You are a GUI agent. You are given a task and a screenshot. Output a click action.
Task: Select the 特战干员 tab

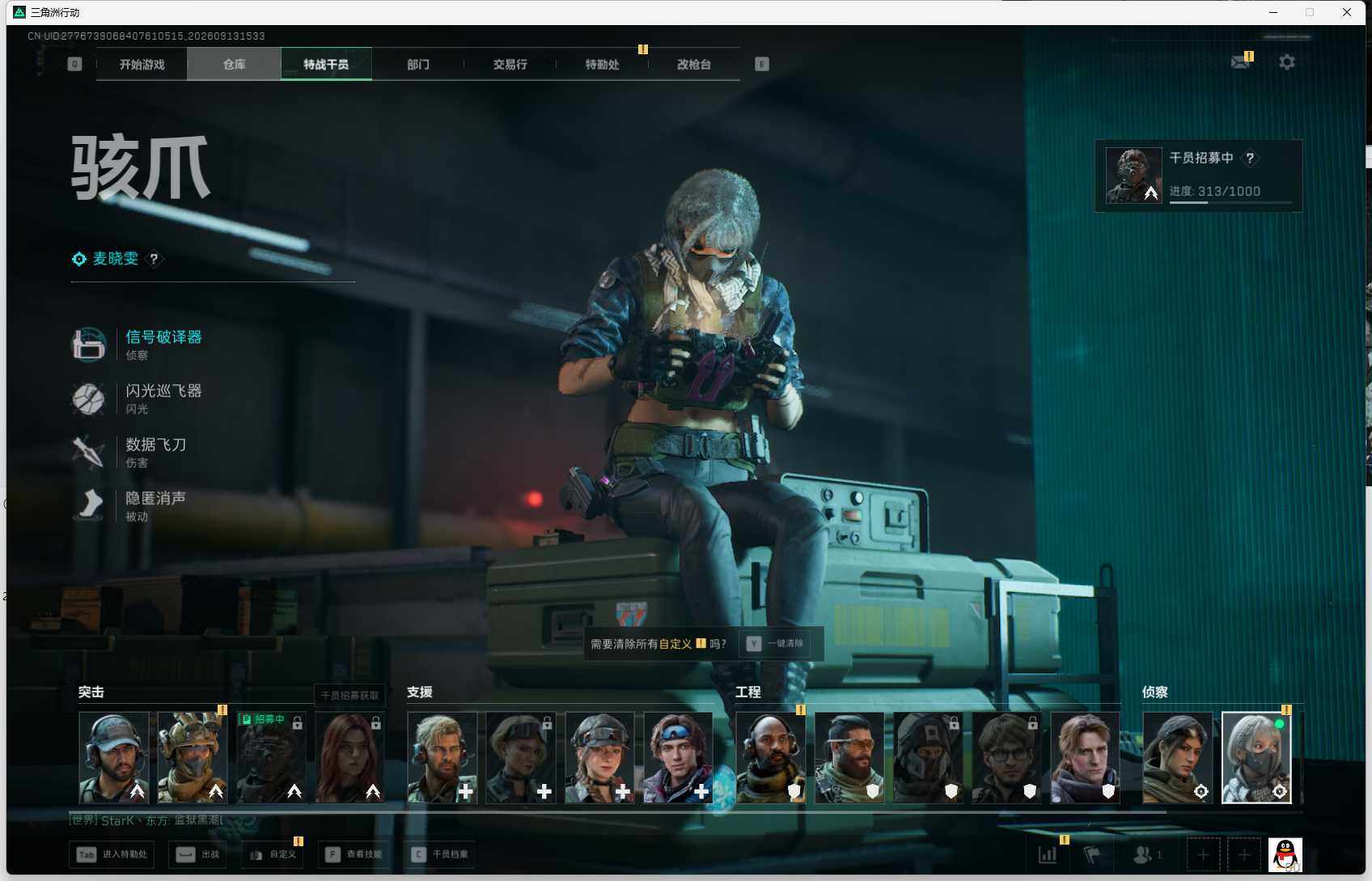click(326, 64)
